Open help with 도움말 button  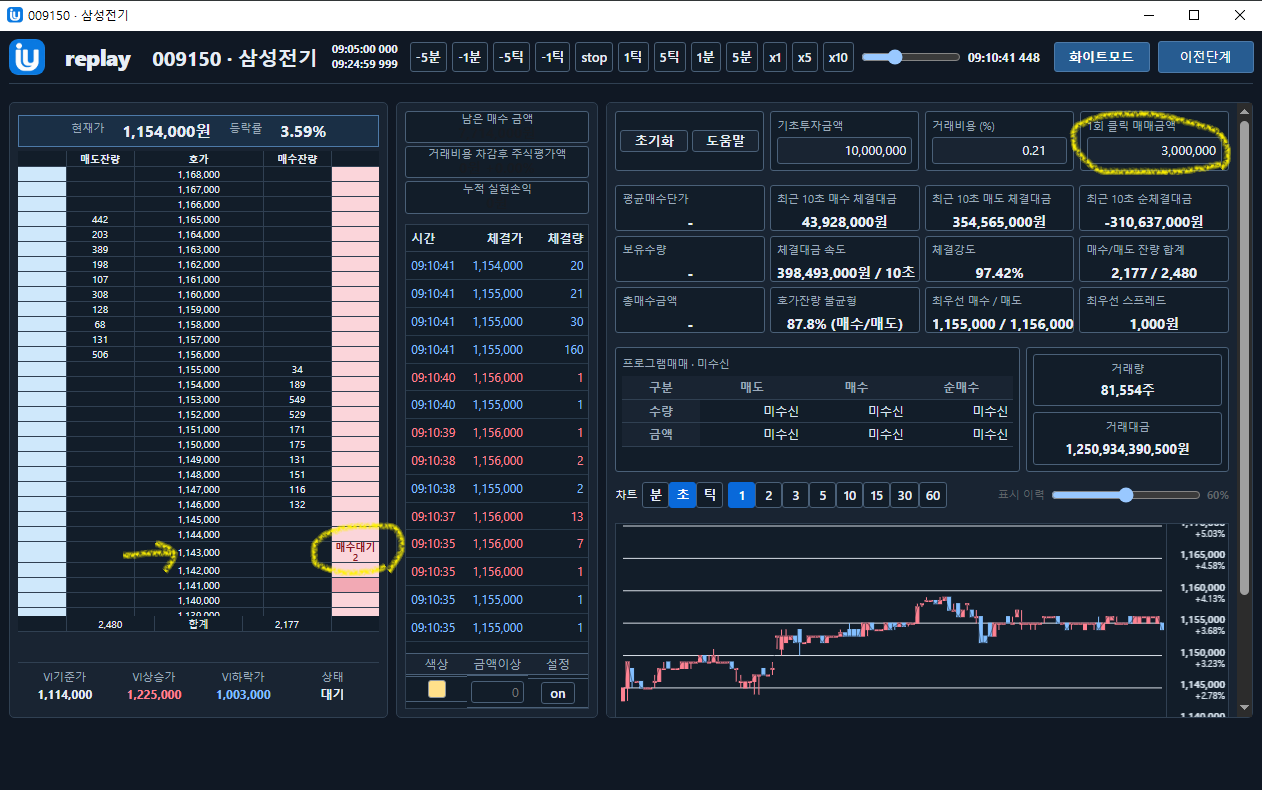tap(725, 141)
